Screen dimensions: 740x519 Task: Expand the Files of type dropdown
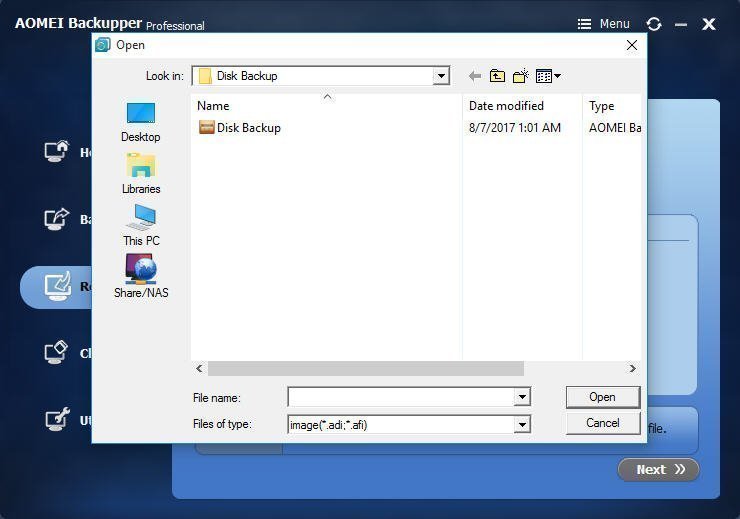click(522, 425)
